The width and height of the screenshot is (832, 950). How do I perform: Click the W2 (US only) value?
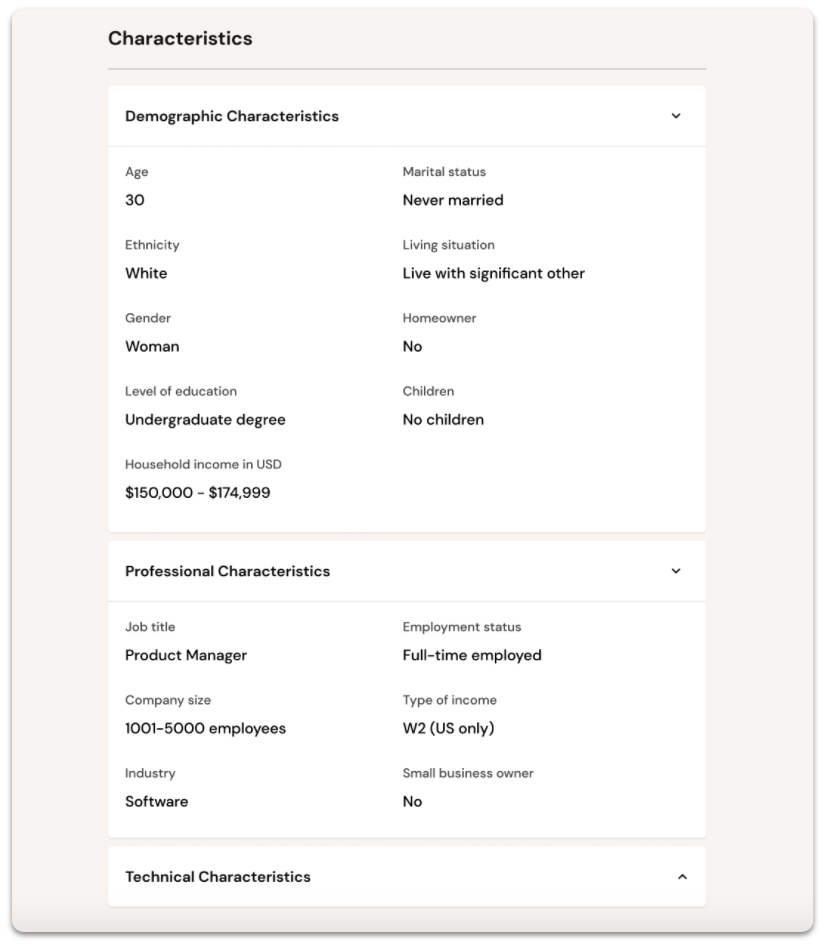[448, 728]
